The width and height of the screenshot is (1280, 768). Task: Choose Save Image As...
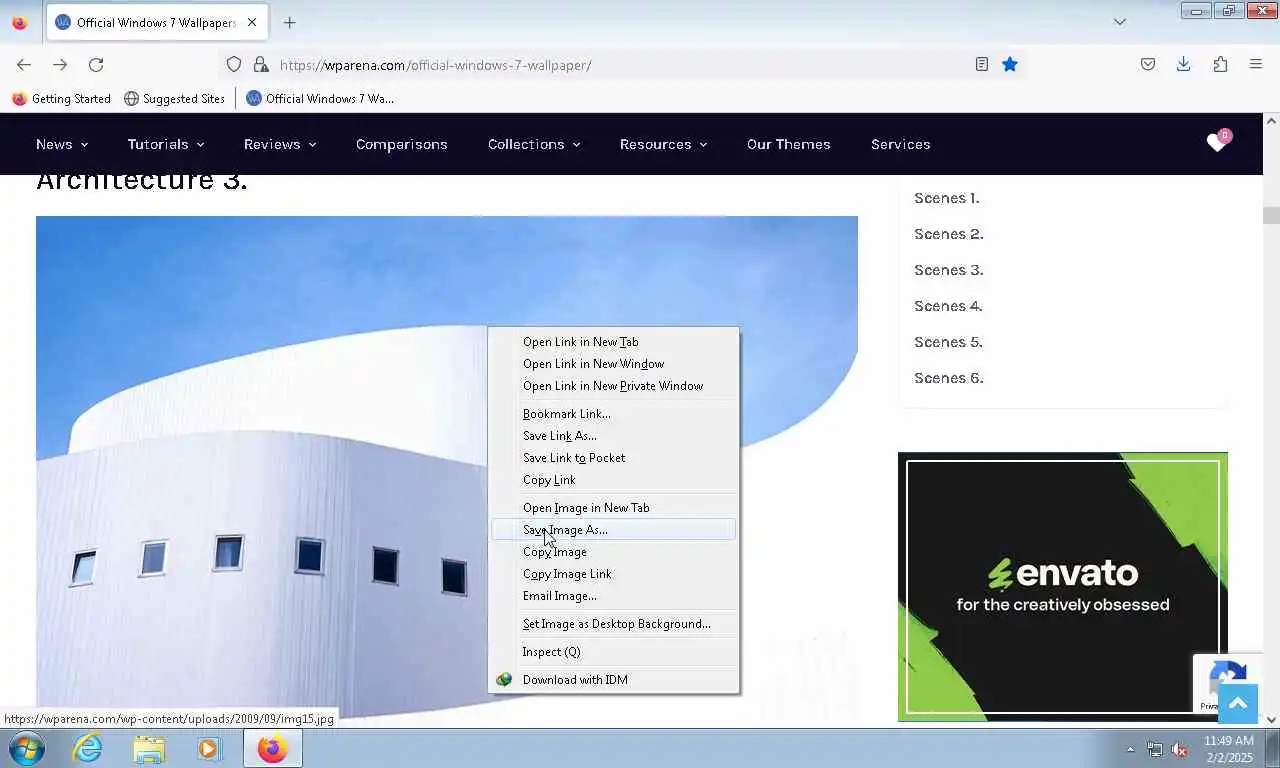pyautogui.click(x=613, y=530)
